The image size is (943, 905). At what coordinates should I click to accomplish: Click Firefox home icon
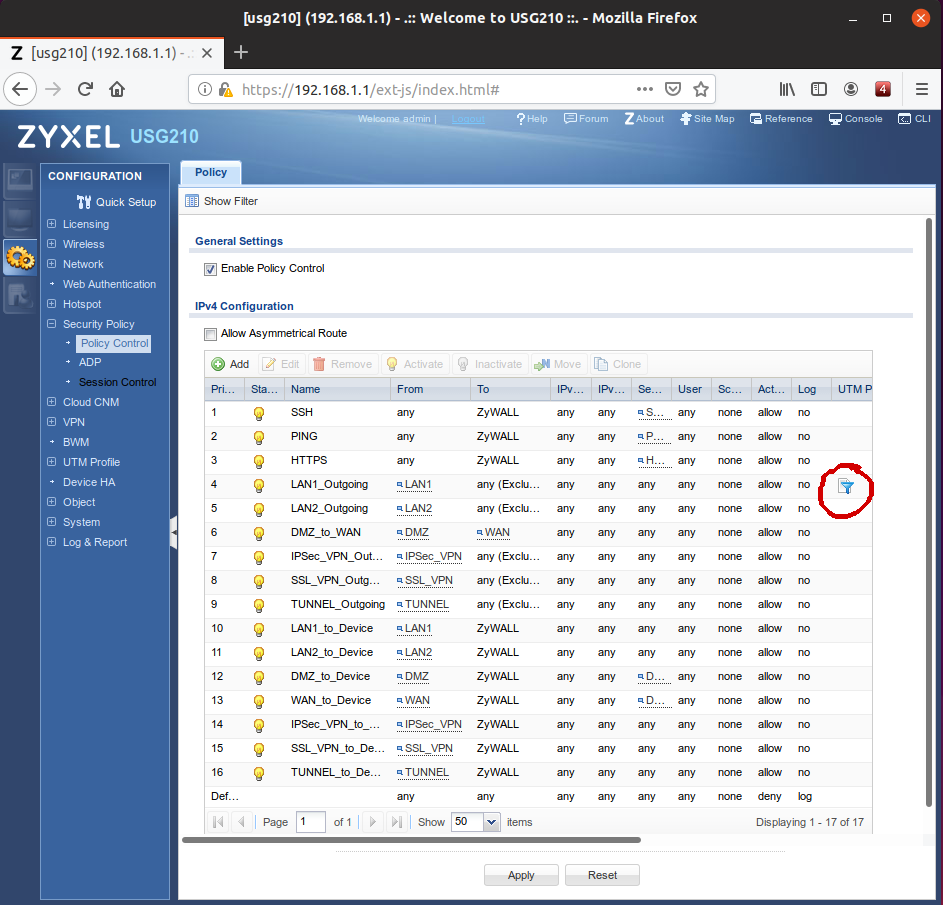(x=117, y=89)
